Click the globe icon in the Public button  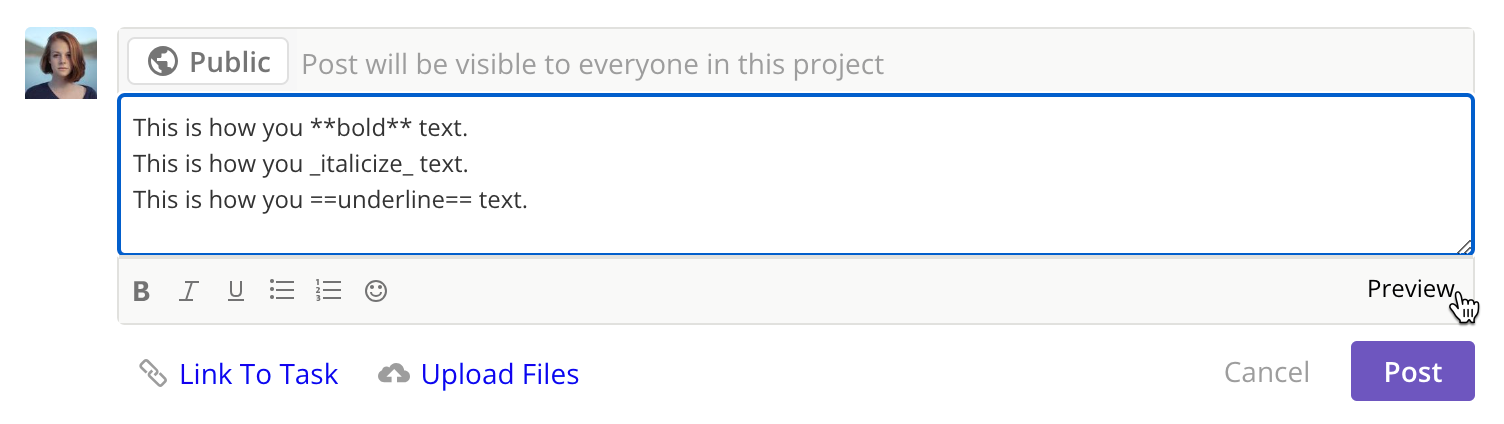(162, 62)
